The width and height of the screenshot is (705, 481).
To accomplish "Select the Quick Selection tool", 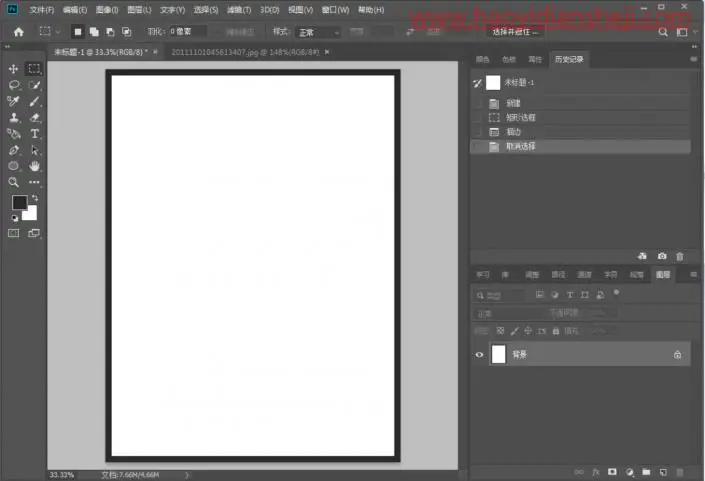I will [x=34, y=85].
